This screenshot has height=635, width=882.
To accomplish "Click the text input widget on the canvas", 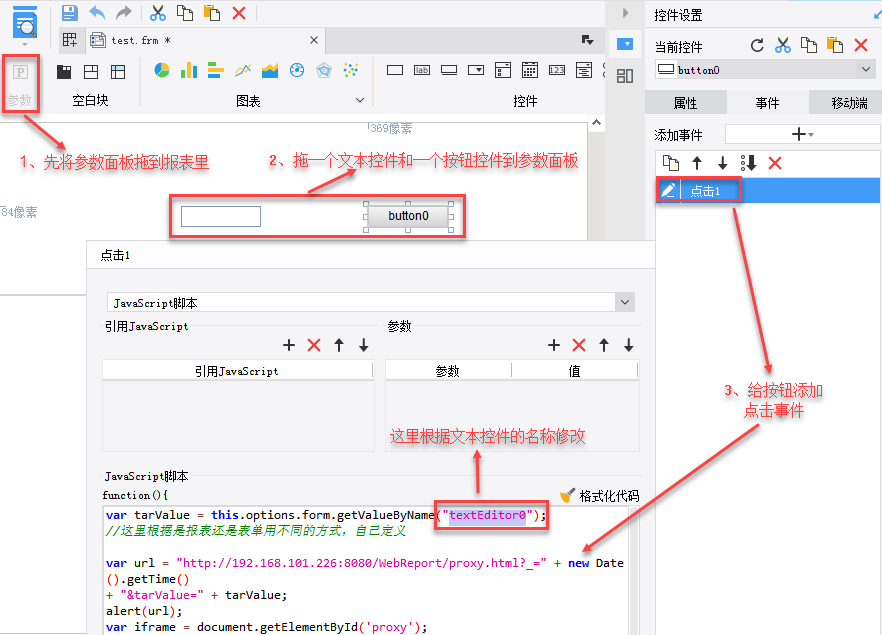I will click(220, 216).
